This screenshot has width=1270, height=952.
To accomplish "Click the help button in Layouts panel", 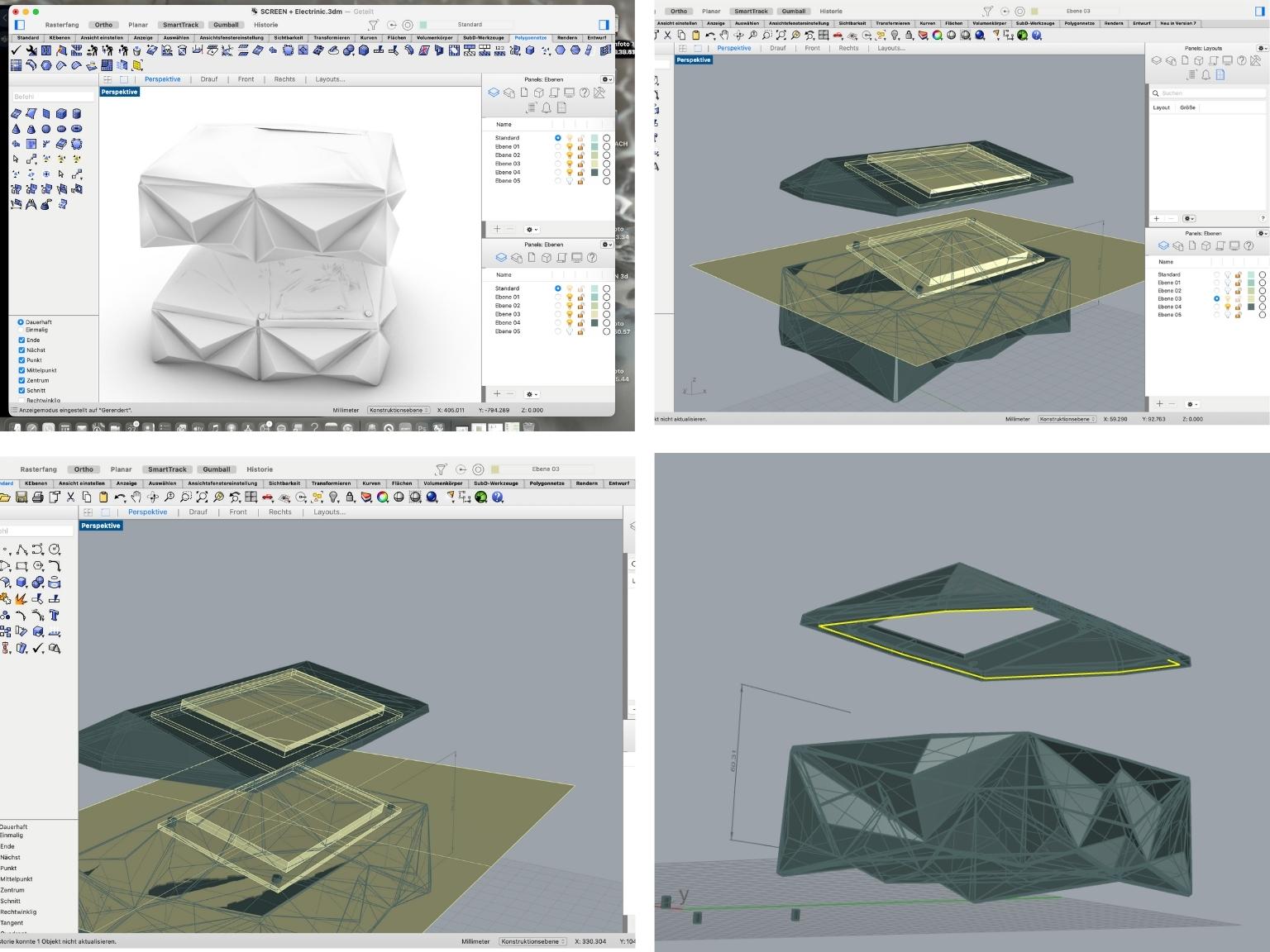I will coord(1263,219).
